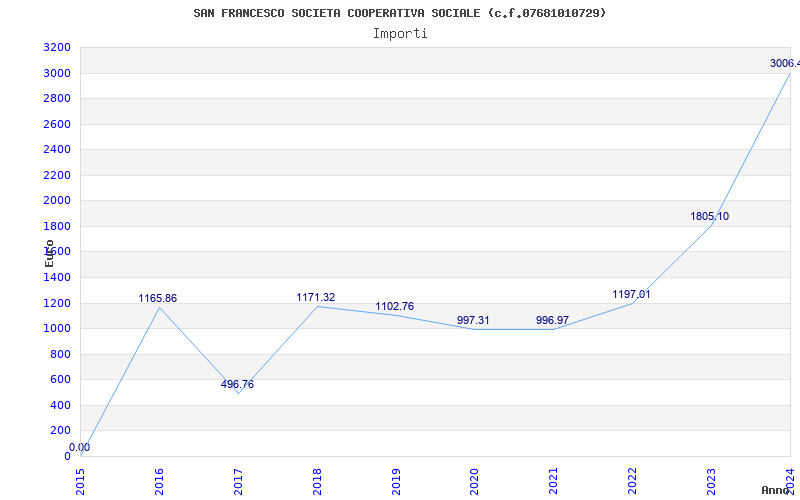This screenshot has width=800, height=500.
Task: Click the 1000 y-axis tick label
Action: [x=57, y=329]
